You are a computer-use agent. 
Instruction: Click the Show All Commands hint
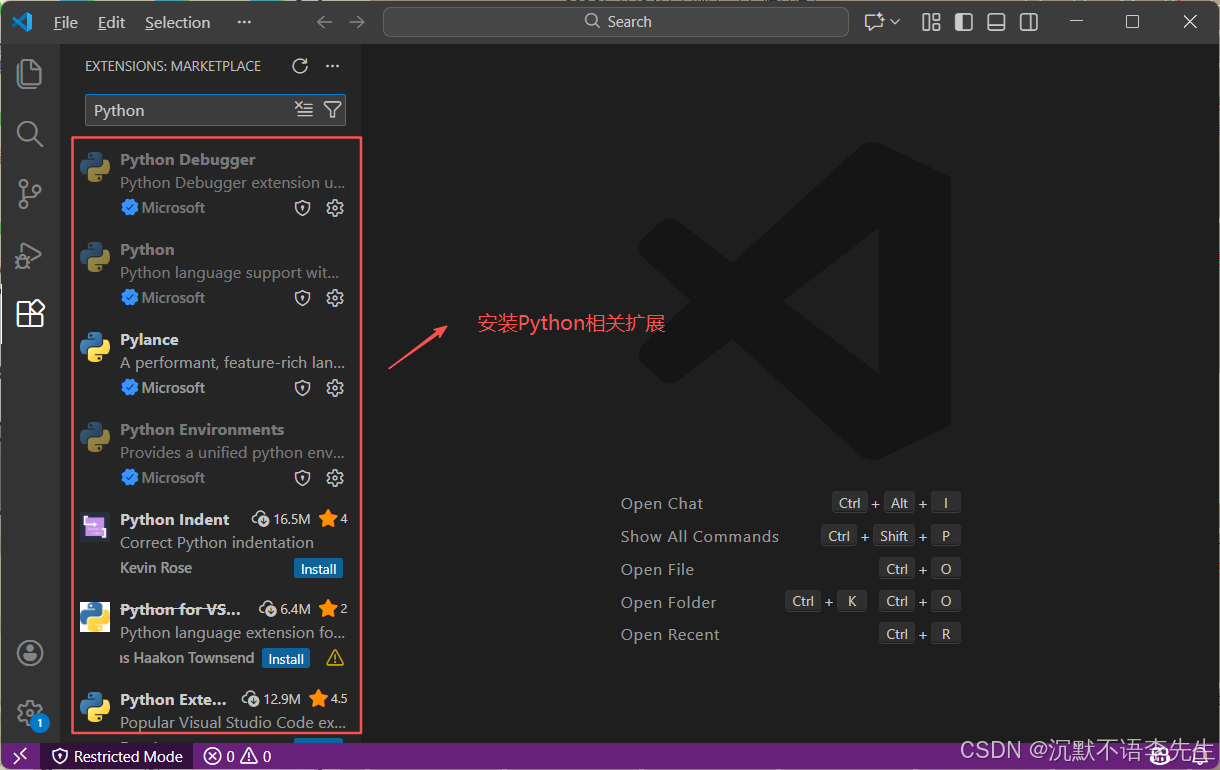pyautogui.click(x=699, y=537)
